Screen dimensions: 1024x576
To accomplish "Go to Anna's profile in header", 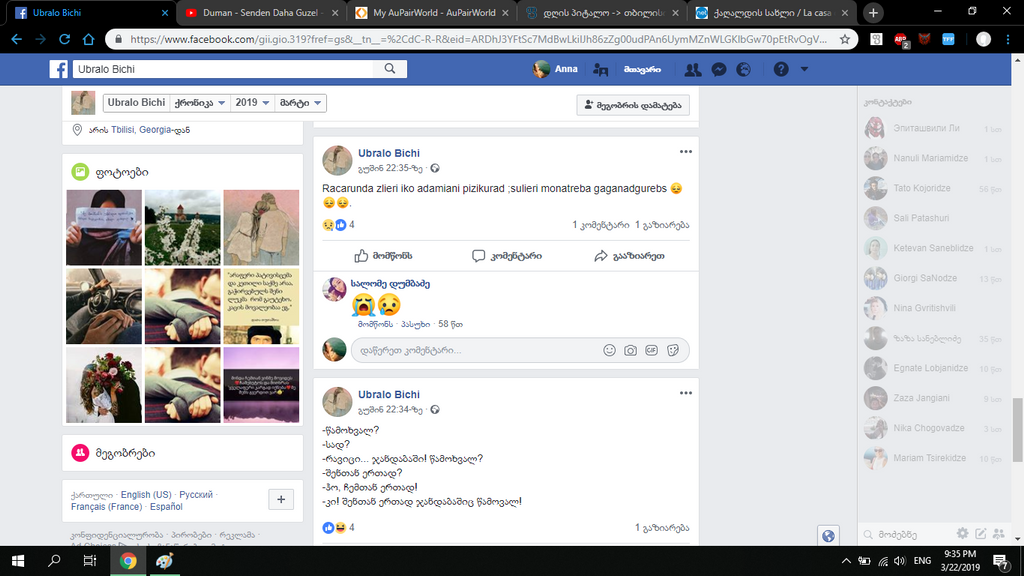I will (555, 69).
